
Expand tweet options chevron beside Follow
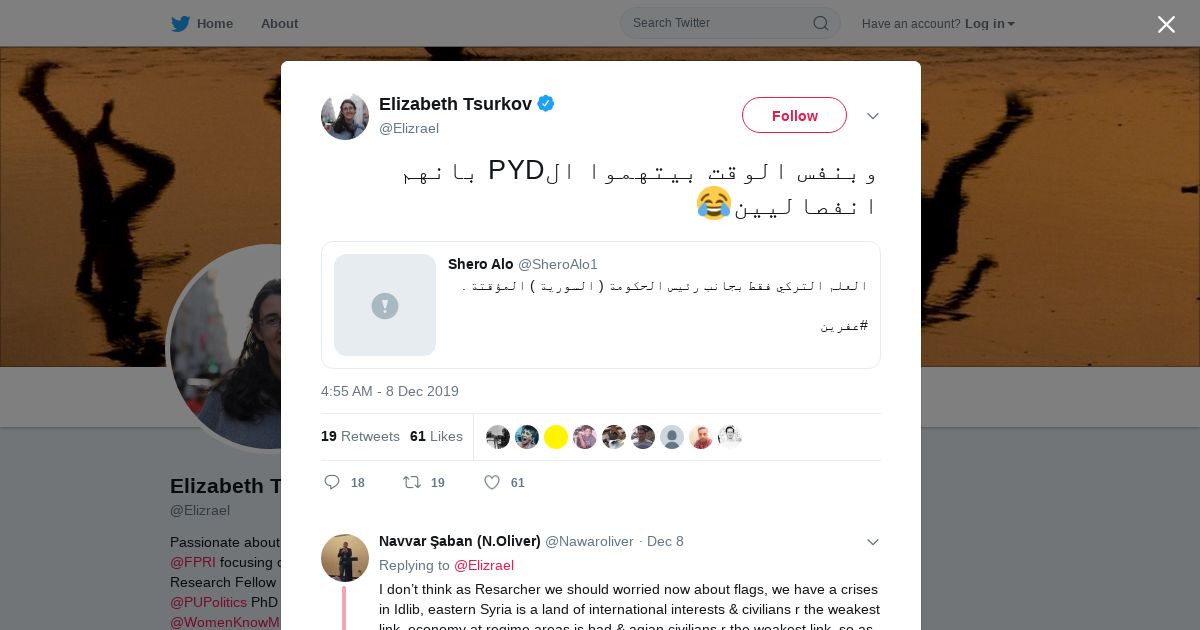873,116
